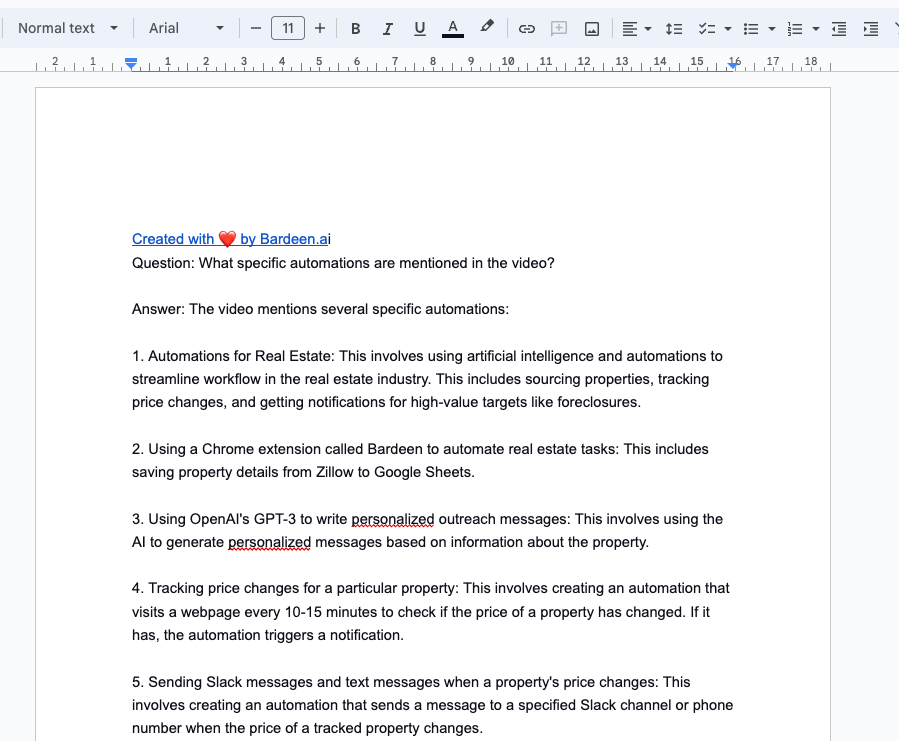
Task: Insert a link with the link icon
Action: point(526,28)
